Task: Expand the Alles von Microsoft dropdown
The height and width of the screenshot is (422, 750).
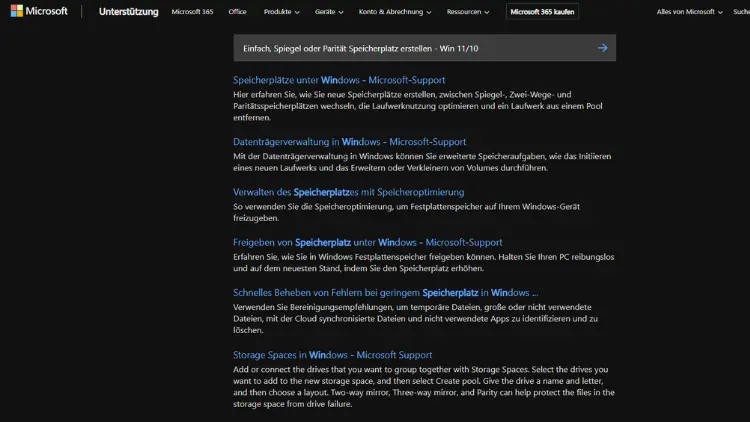Action: 689,11
